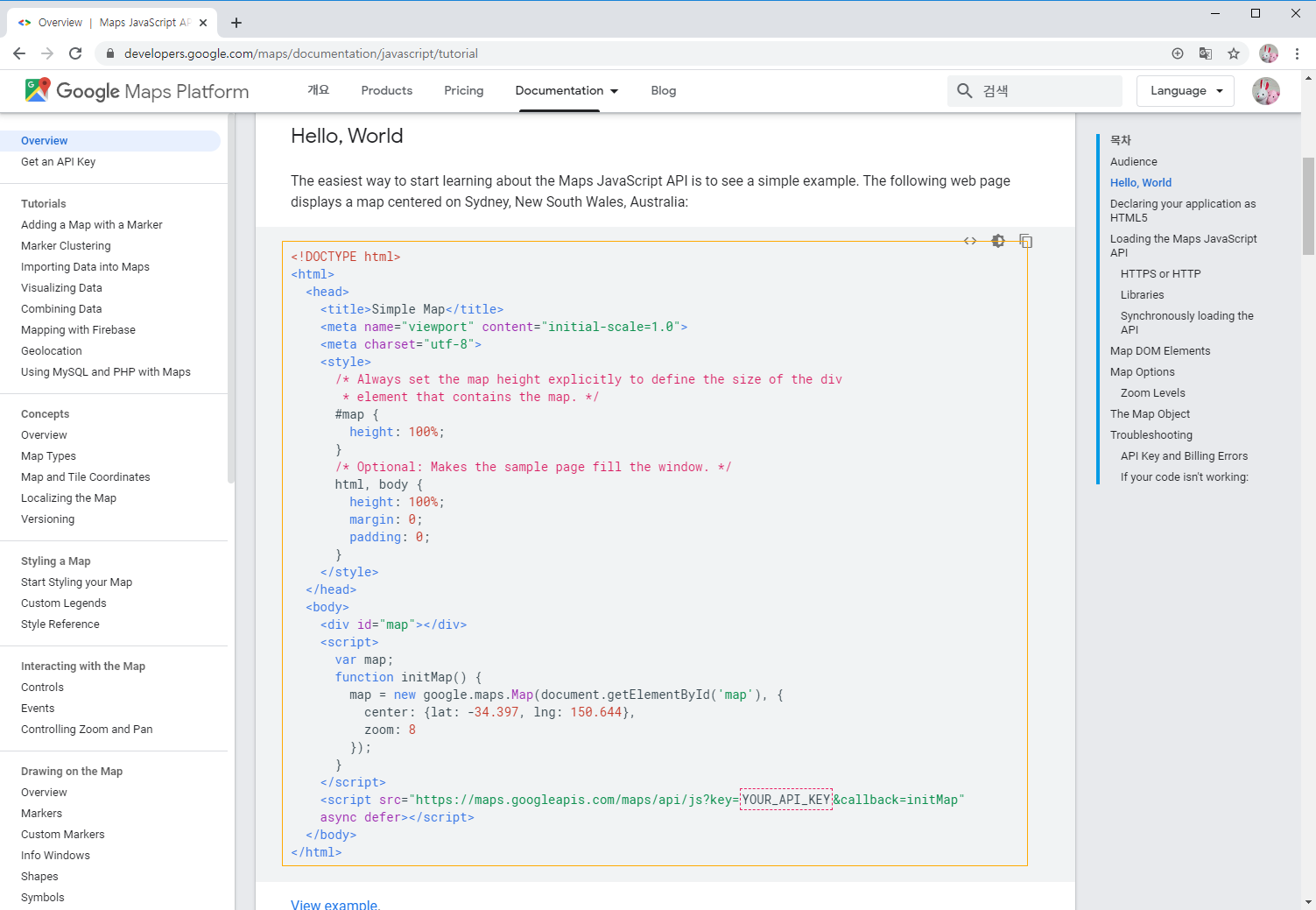
Task: Open Mapping with Firebase tutorial
Action: pos(78,330)
